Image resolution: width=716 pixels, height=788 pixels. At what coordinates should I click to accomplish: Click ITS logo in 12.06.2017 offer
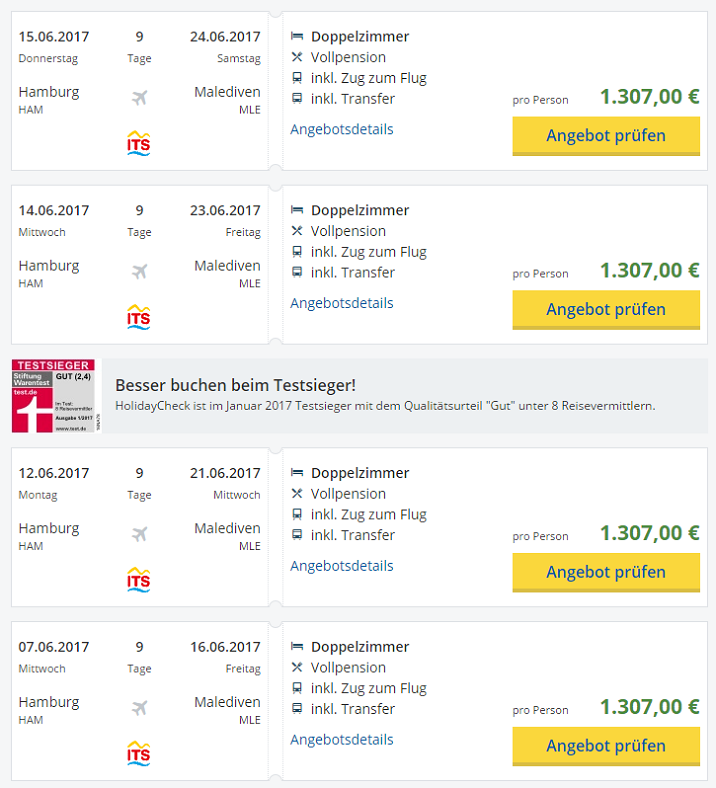[139, 580]
